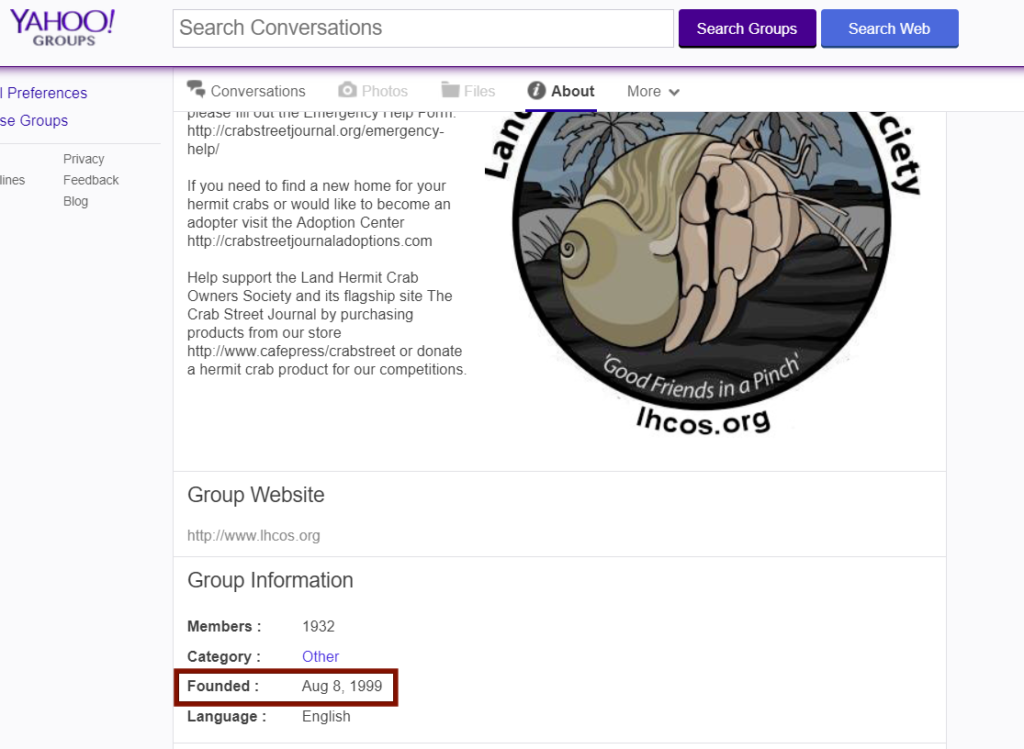Open the Conversations tab speech bubble icon

pos(196,90)
